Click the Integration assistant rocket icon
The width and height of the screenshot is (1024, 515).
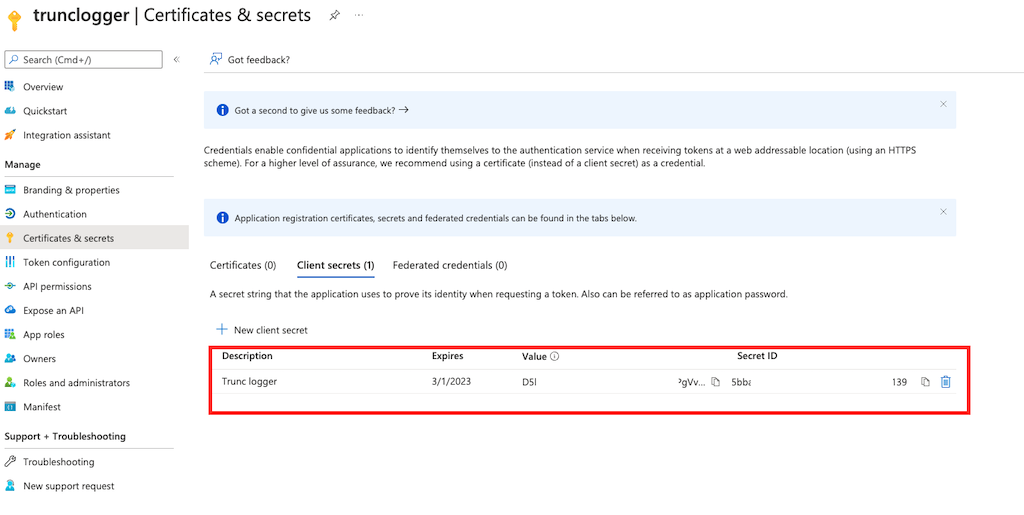tap(10, 135)
